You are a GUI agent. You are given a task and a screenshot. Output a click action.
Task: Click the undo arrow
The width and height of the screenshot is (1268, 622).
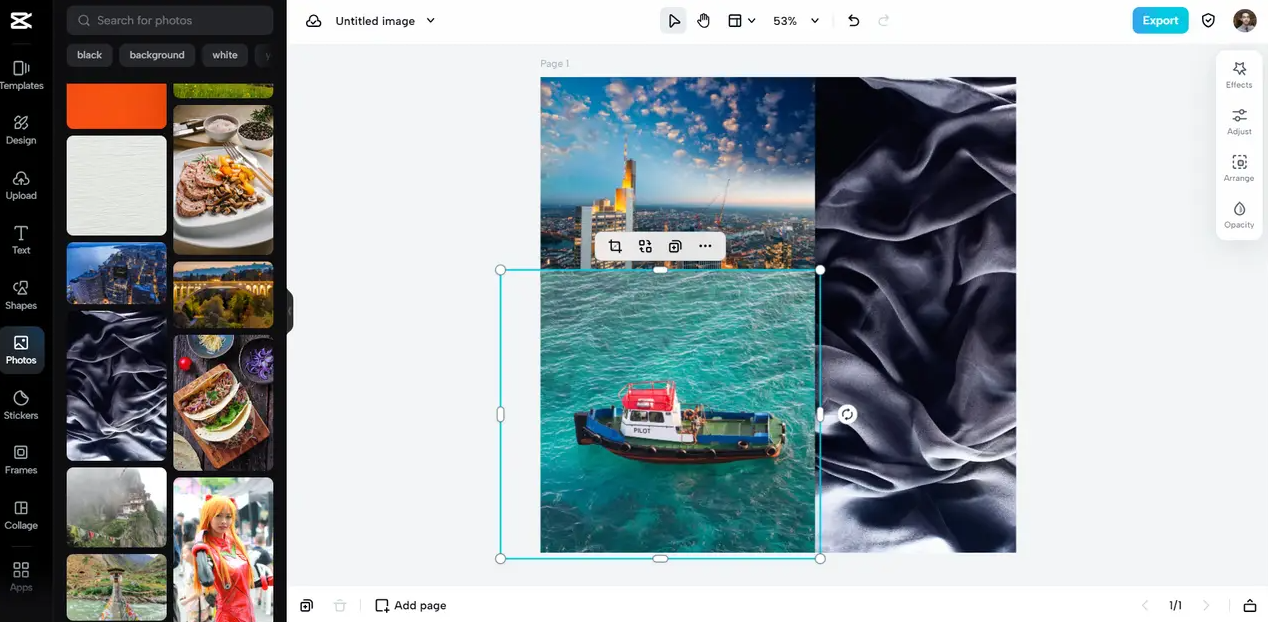coord(853,21)
